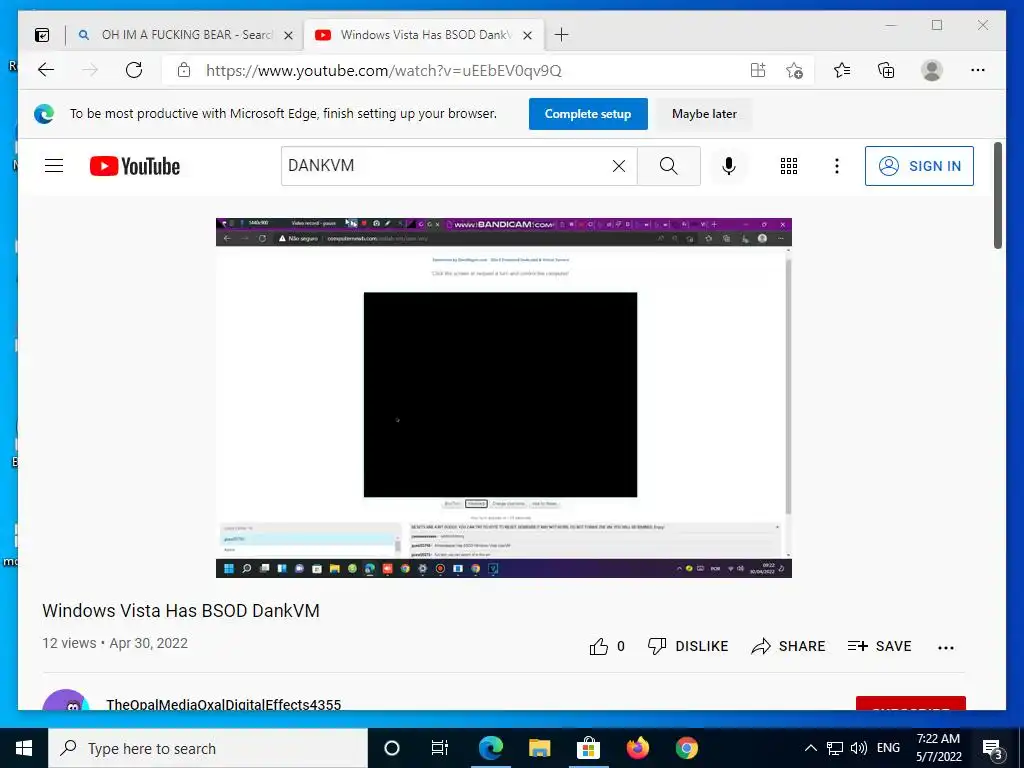Close the OH IM A FUCKING BEAR tab

[288, 35]
